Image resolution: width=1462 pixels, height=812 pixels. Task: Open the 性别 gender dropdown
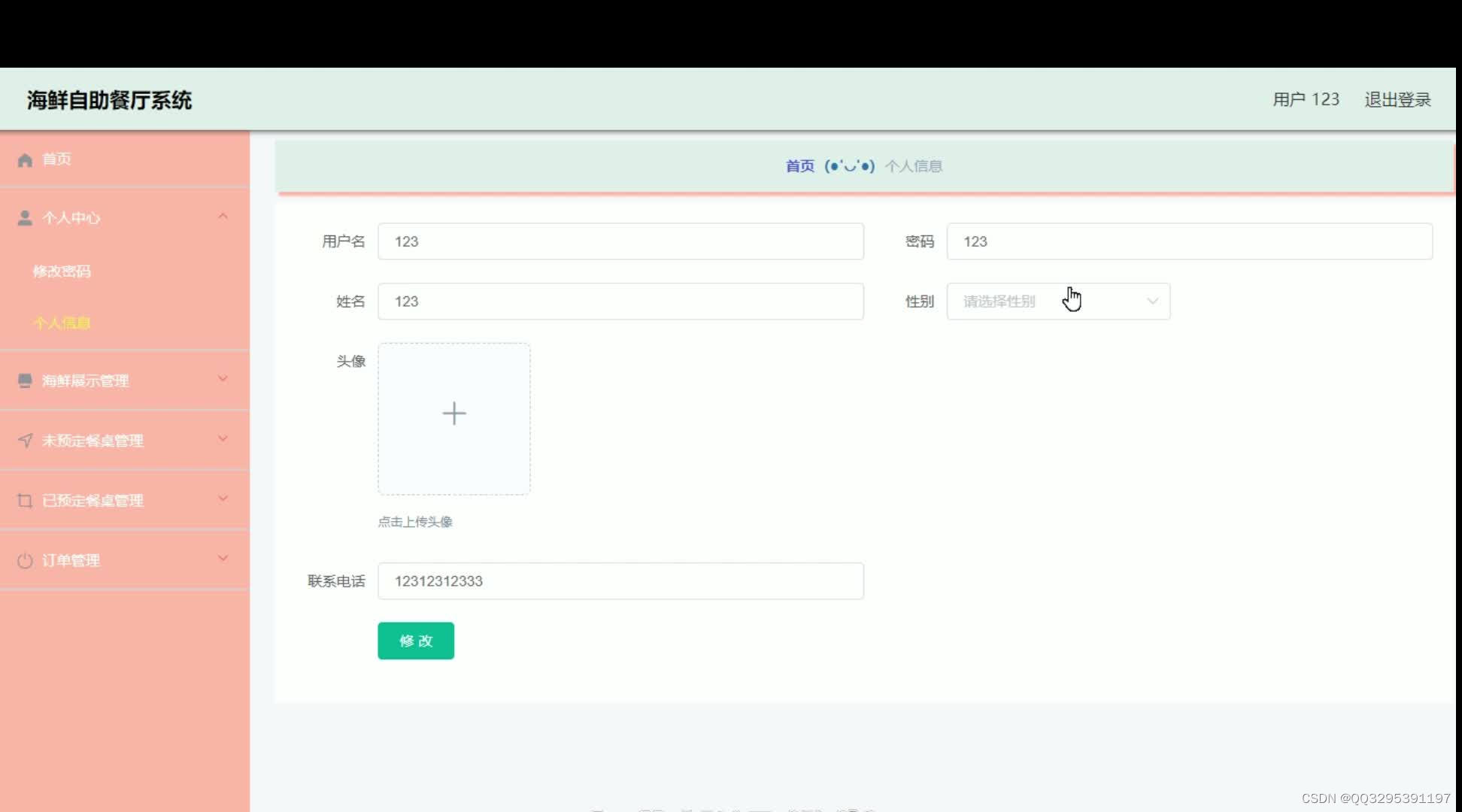[1058, 301]
